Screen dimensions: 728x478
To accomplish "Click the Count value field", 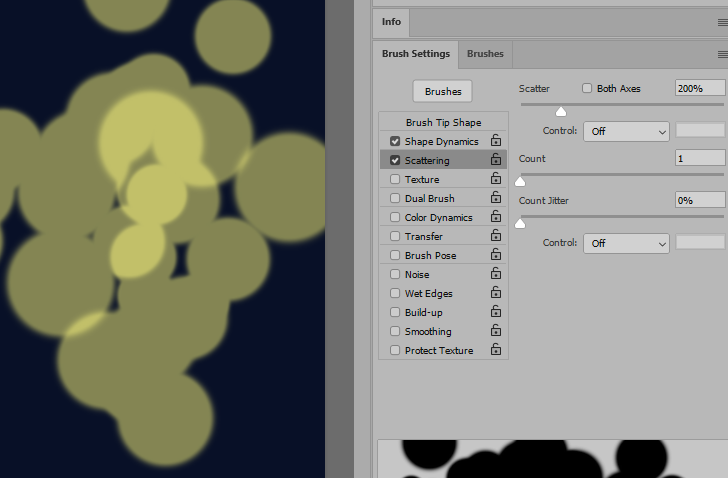I will click(700, 158).
